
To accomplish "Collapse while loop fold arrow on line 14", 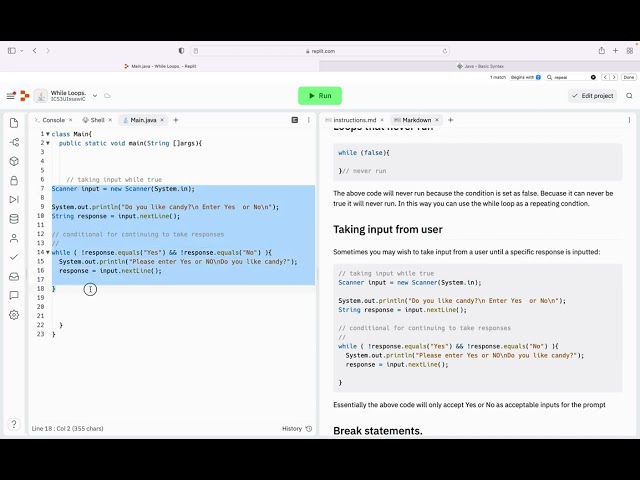I will 48,252.
